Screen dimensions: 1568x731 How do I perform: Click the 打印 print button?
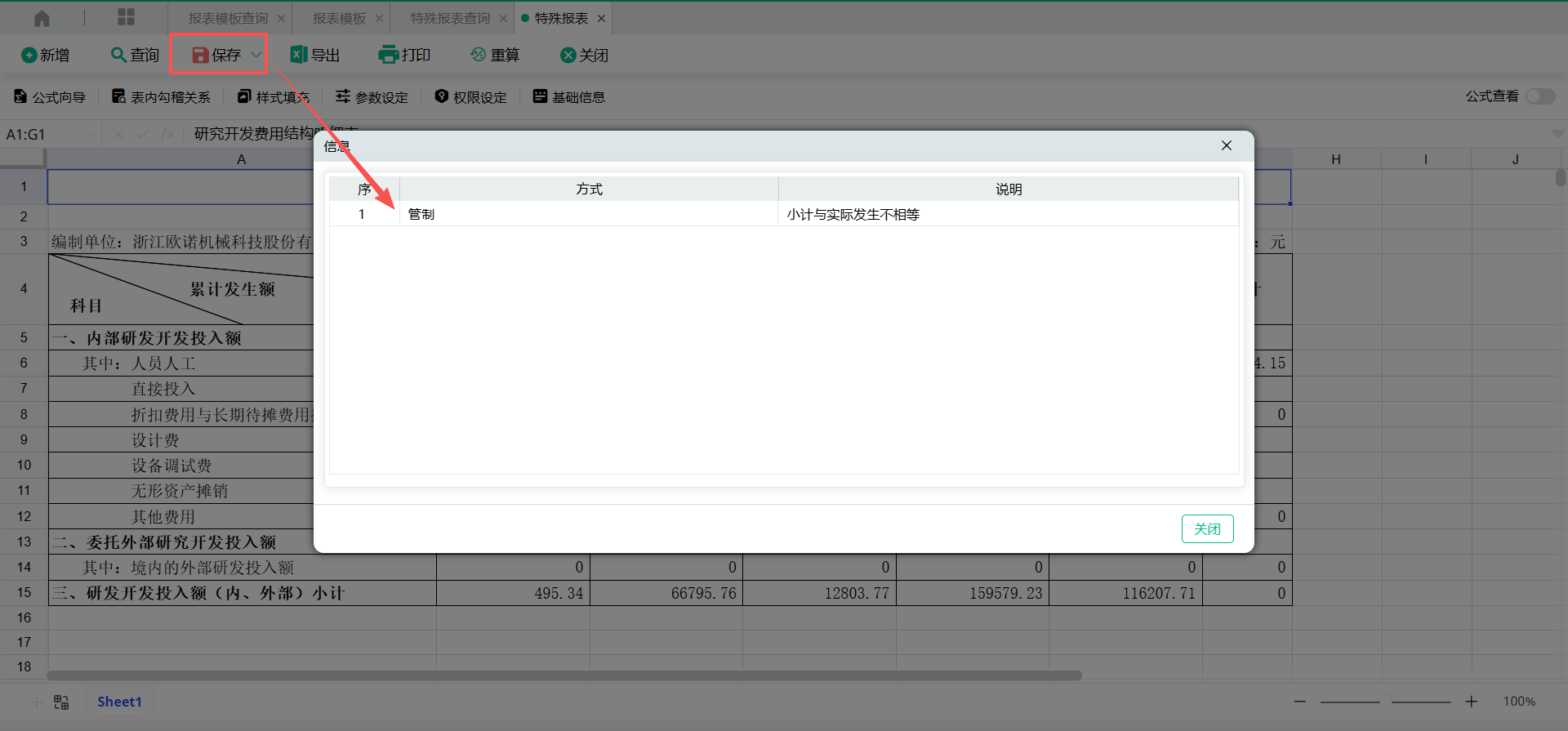click(x=404, y=55)
